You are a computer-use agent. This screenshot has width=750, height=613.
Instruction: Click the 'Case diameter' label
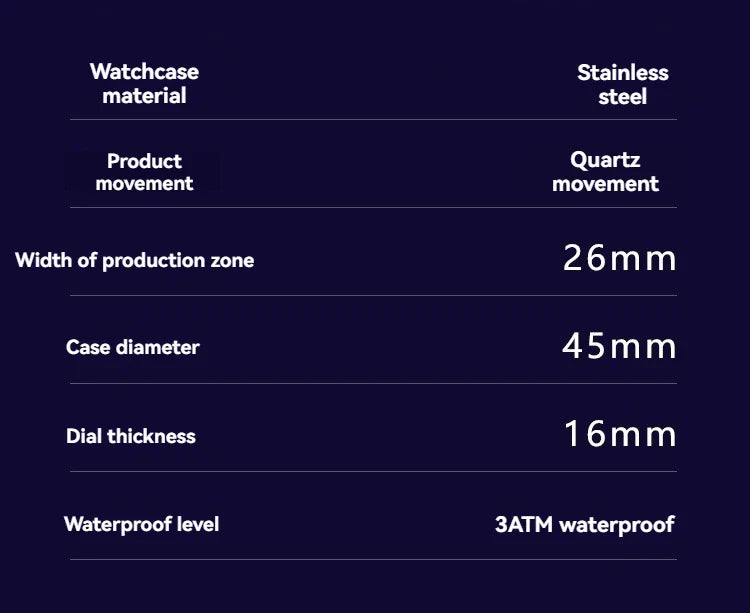point(133,348)
